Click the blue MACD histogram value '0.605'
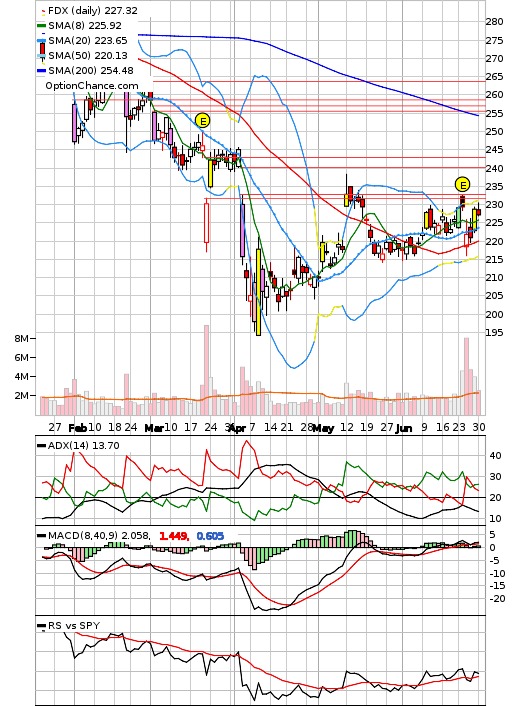The height and width of the screenshot is (706, 526). [210, 536]
